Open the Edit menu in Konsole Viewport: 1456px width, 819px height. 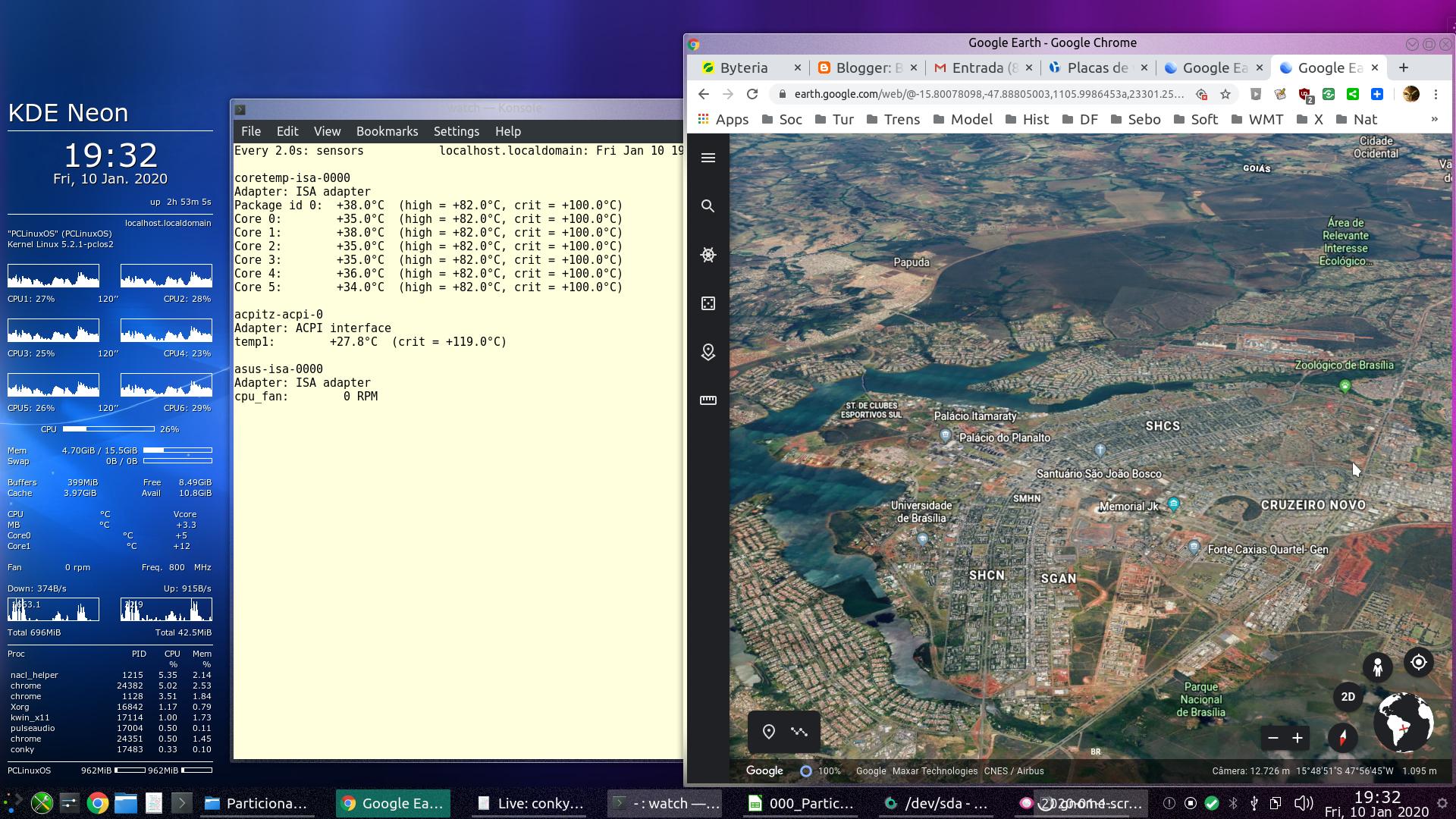(287, 131)
